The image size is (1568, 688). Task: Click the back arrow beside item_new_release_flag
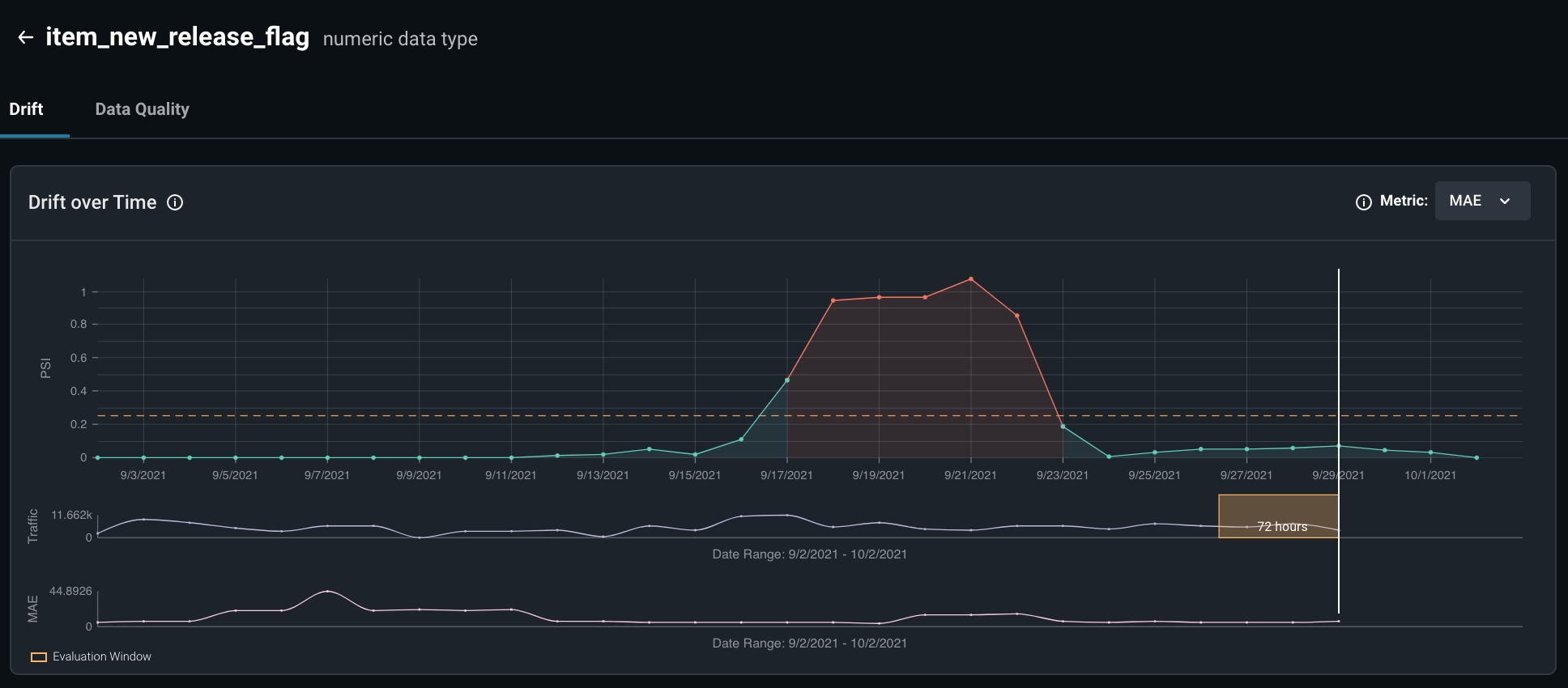pos(26,37)
